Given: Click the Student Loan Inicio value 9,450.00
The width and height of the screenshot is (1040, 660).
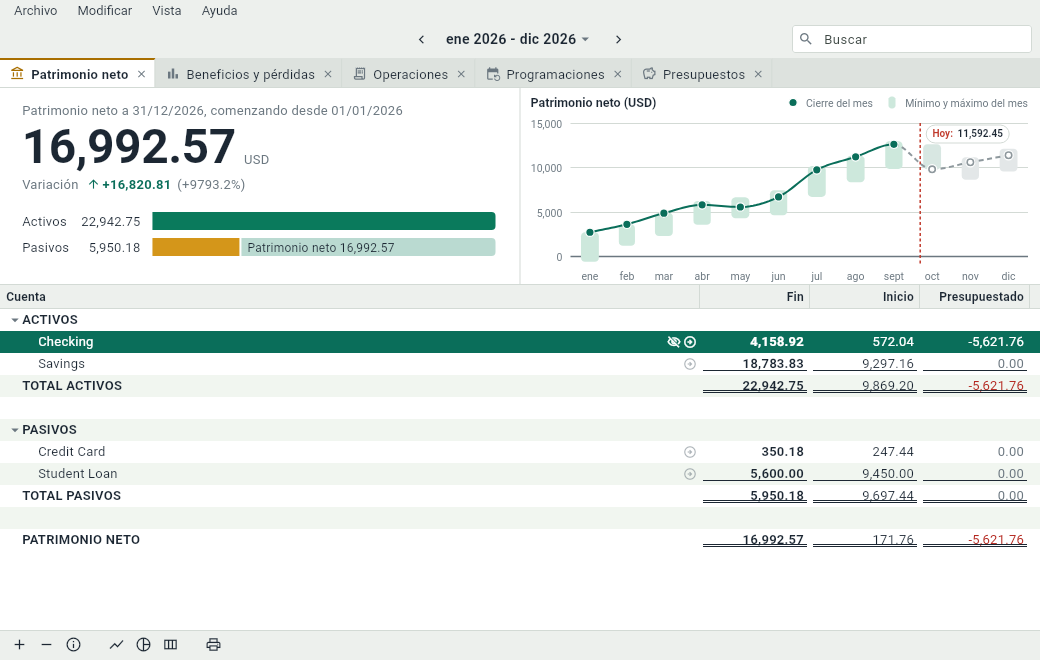Looking at the screenshot, I should click(x=887, y=474).
